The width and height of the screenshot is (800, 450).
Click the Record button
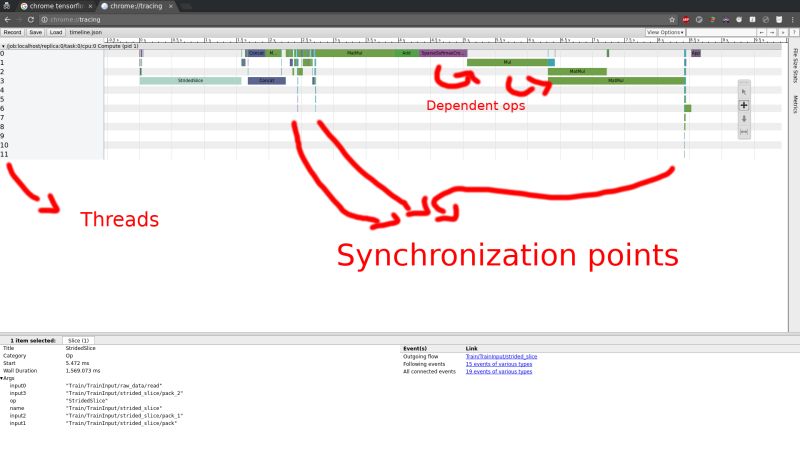(12, 32)
